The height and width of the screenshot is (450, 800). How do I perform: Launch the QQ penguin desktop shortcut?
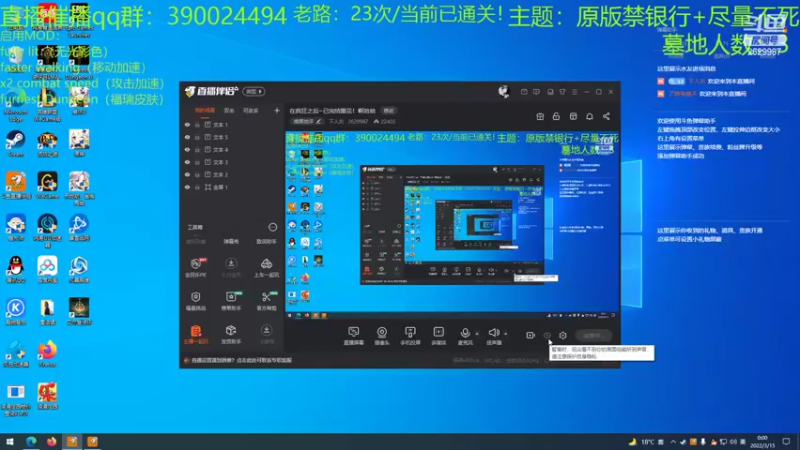point(15,269)
